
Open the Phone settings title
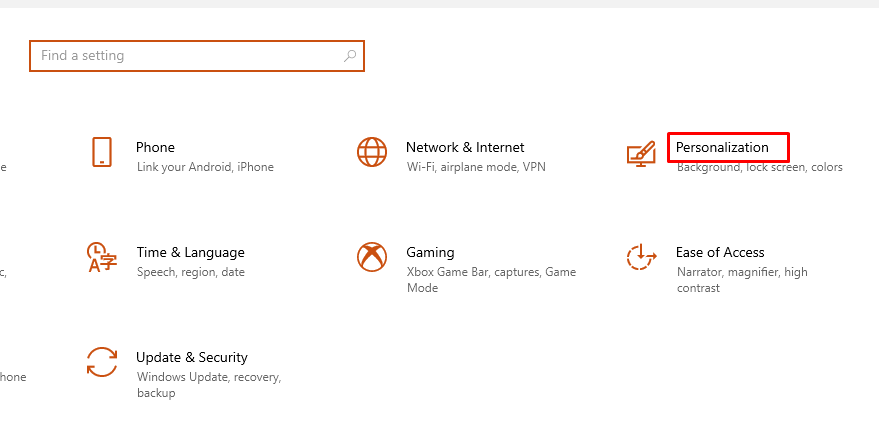click(155, 147)
